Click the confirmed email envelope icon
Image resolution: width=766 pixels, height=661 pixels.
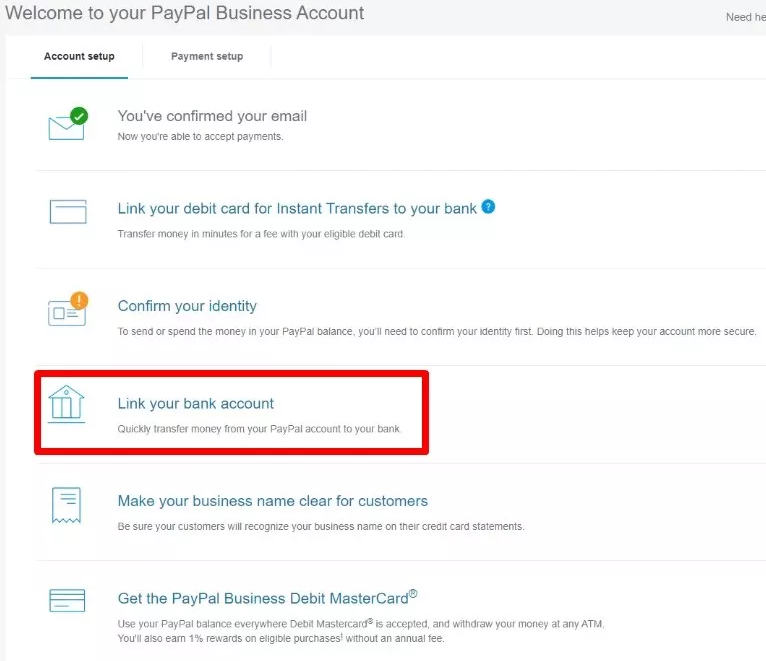(66, 126)
